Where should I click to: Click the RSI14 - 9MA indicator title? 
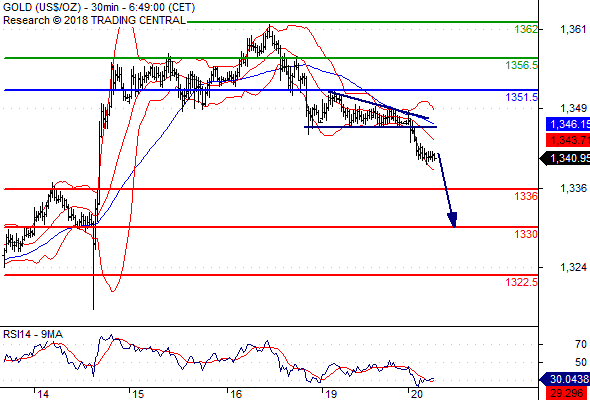pyautogui.click(x=33, y=334)
